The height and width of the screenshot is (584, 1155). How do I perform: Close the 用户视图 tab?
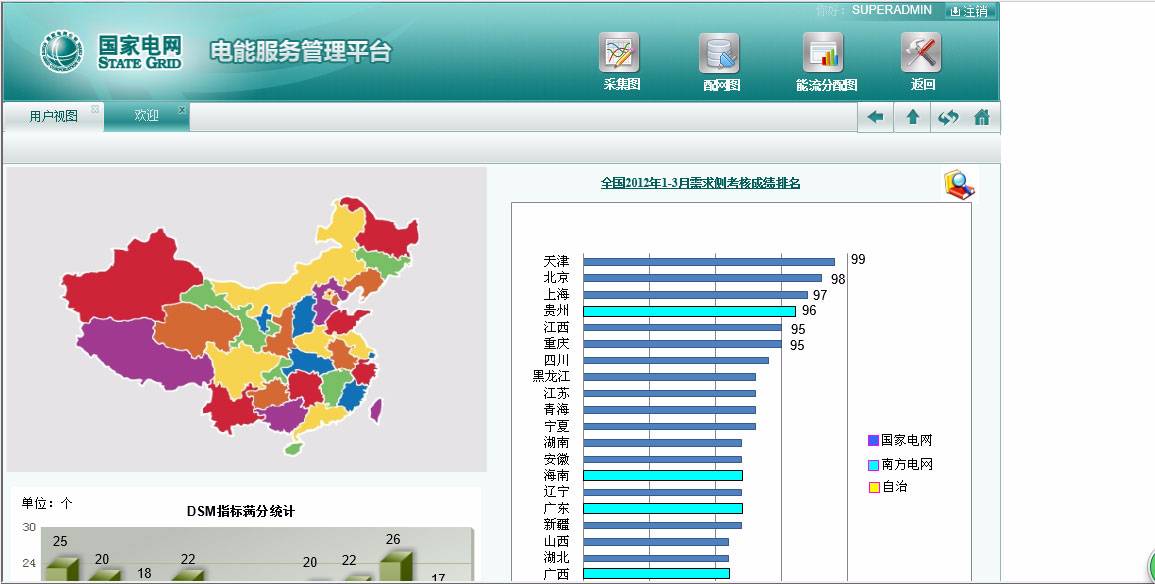95,109
